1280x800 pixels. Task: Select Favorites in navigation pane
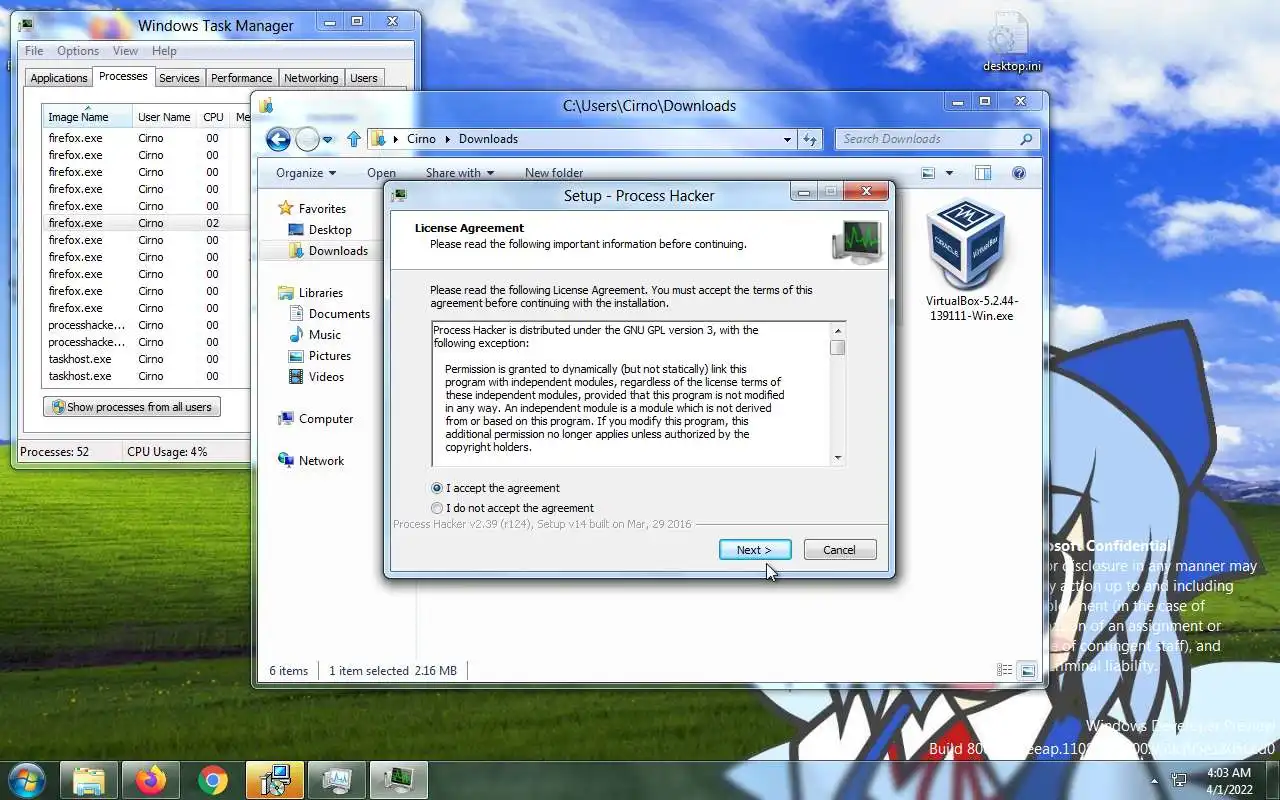[x=312, y=208]
